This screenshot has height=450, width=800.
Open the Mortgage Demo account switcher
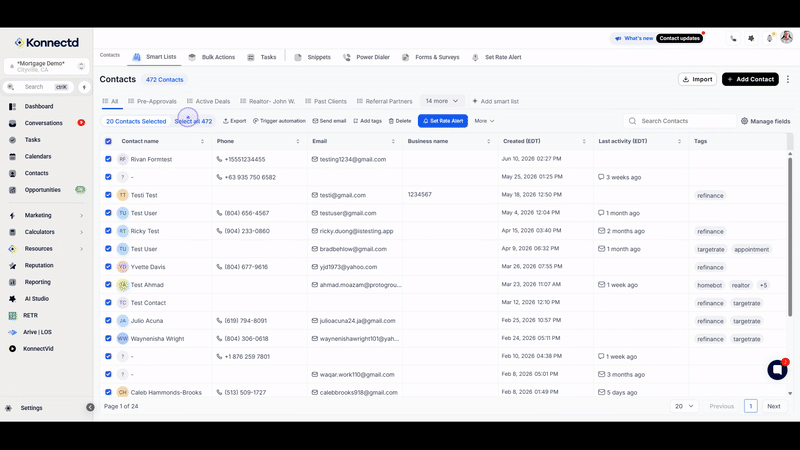point(46,66)
